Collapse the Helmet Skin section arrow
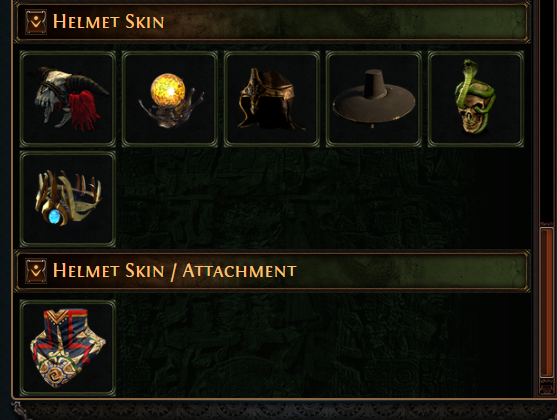557x420 pixels. [x=36, y=22]
